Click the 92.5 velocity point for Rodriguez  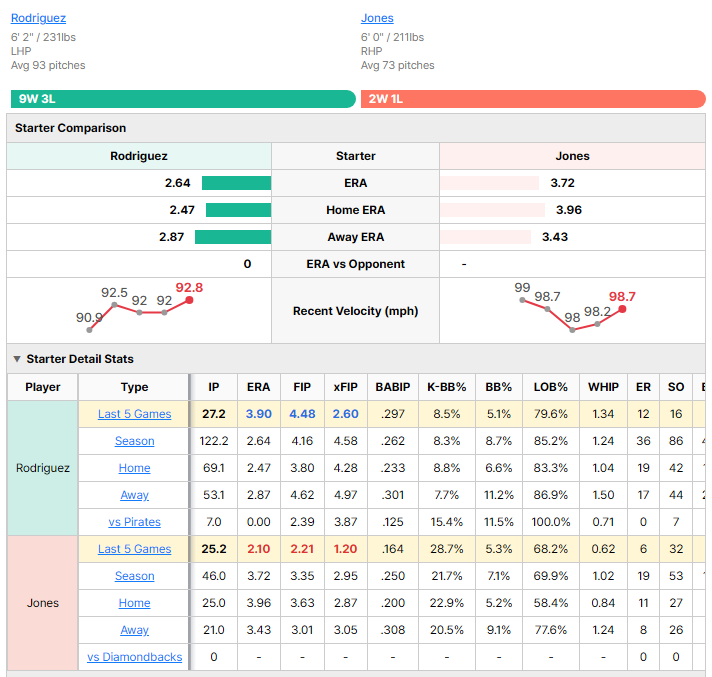[x=114, y=305]
